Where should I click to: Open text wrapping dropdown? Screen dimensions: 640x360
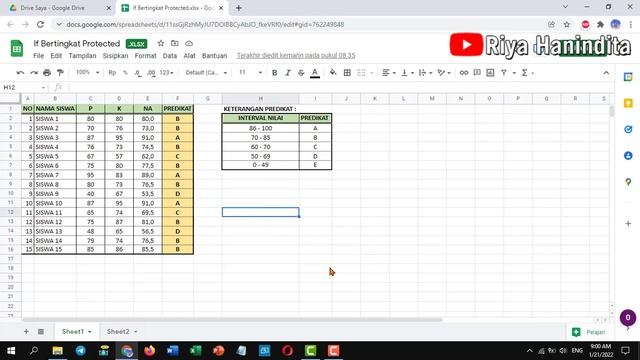425,73
